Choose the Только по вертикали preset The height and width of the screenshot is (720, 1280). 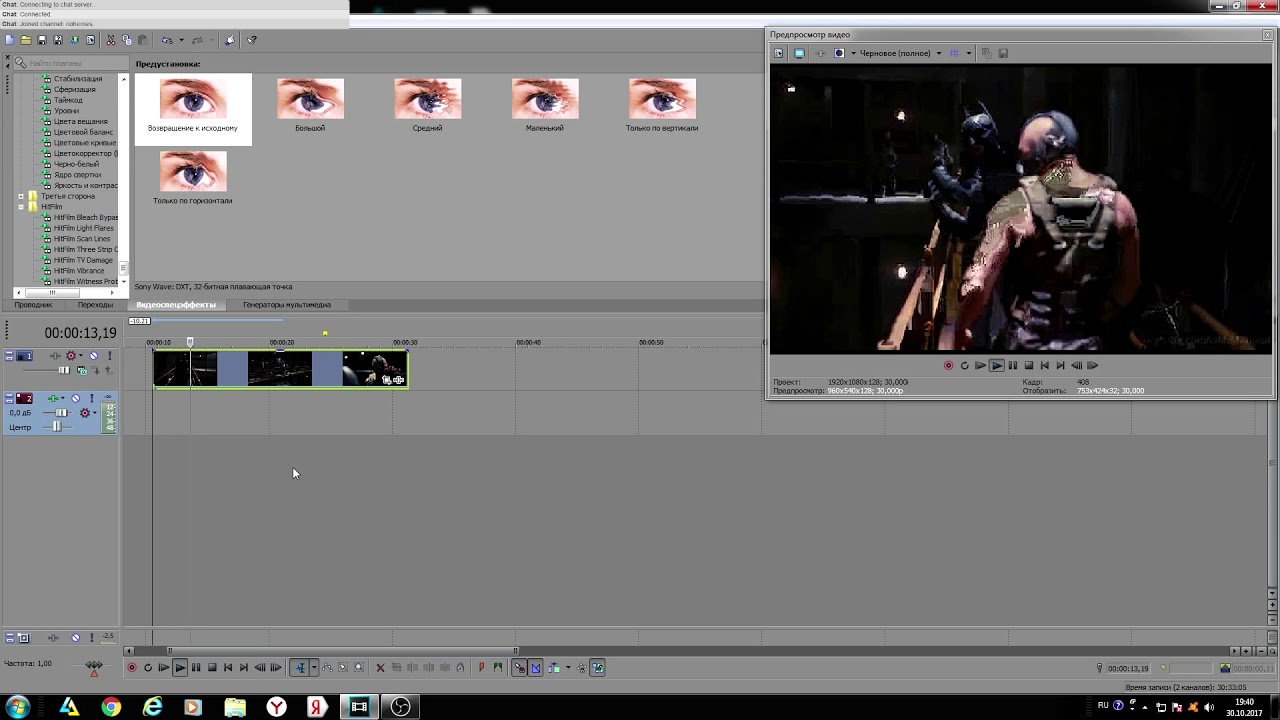[x=662, y=99]
